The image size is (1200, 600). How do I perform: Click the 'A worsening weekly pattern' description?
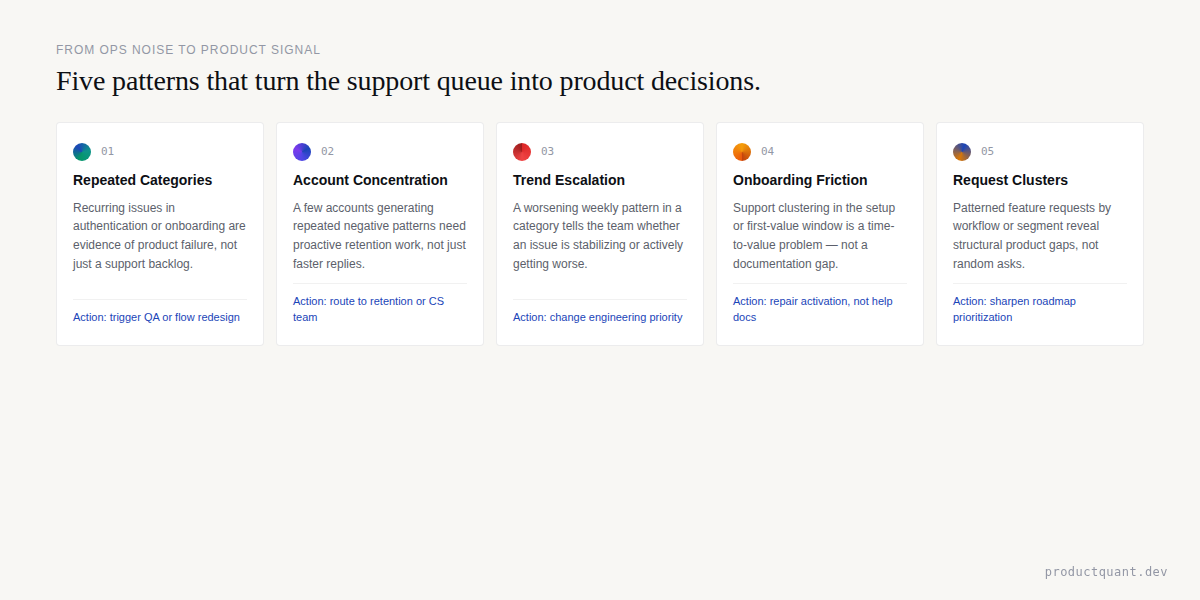598,236
